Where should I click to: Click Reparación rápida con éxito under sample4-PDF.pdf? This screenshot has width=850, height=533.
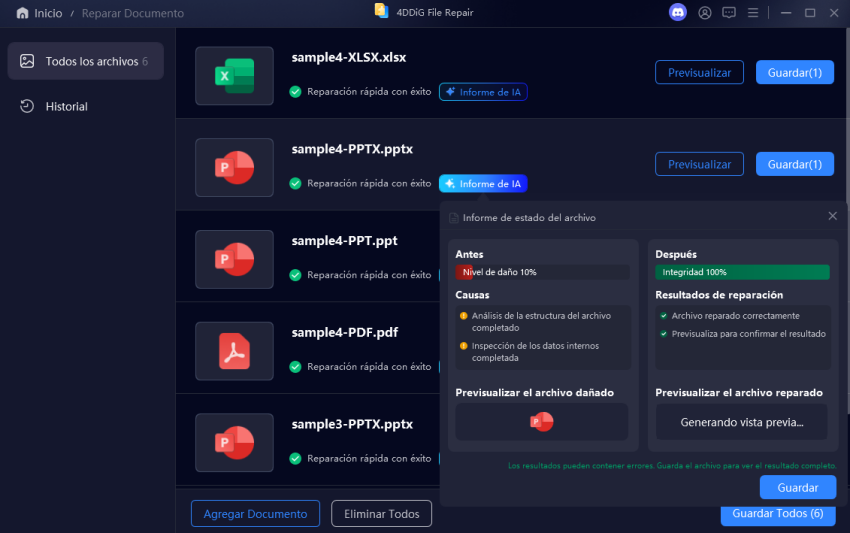pos(369,367)
